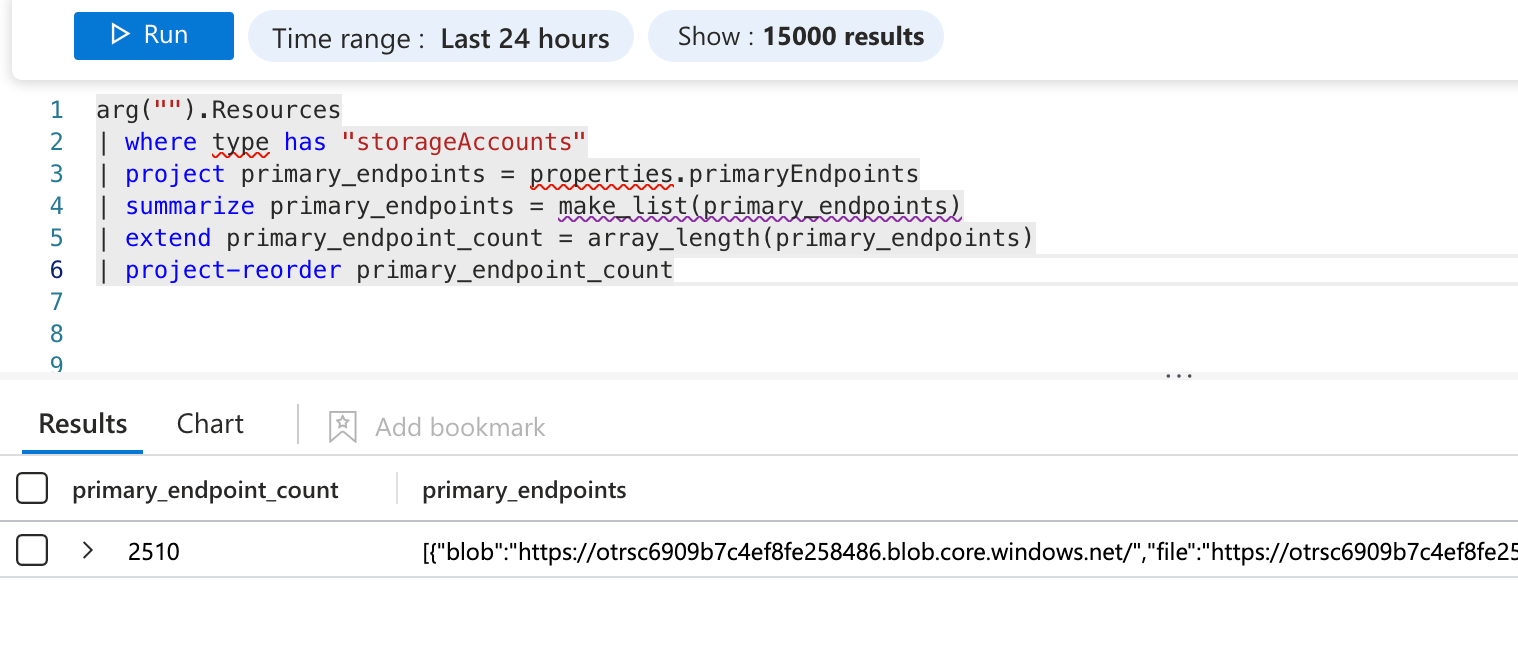Click the Run query button
The image size is (1518, 654).
tap(153, 36)
